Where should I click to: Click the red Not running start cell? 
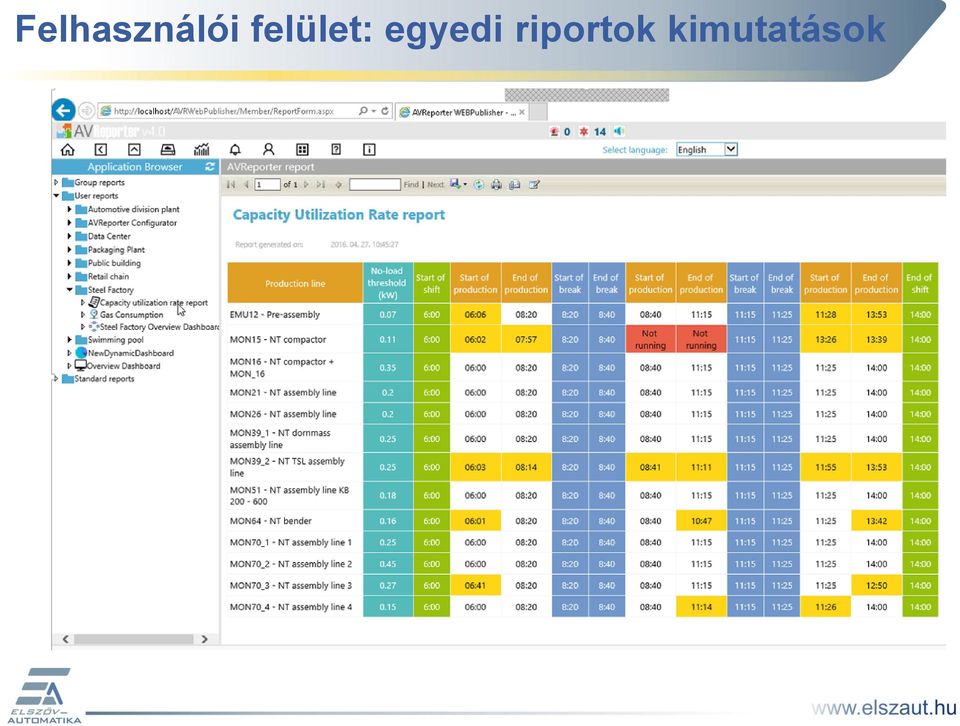(650, 339)
